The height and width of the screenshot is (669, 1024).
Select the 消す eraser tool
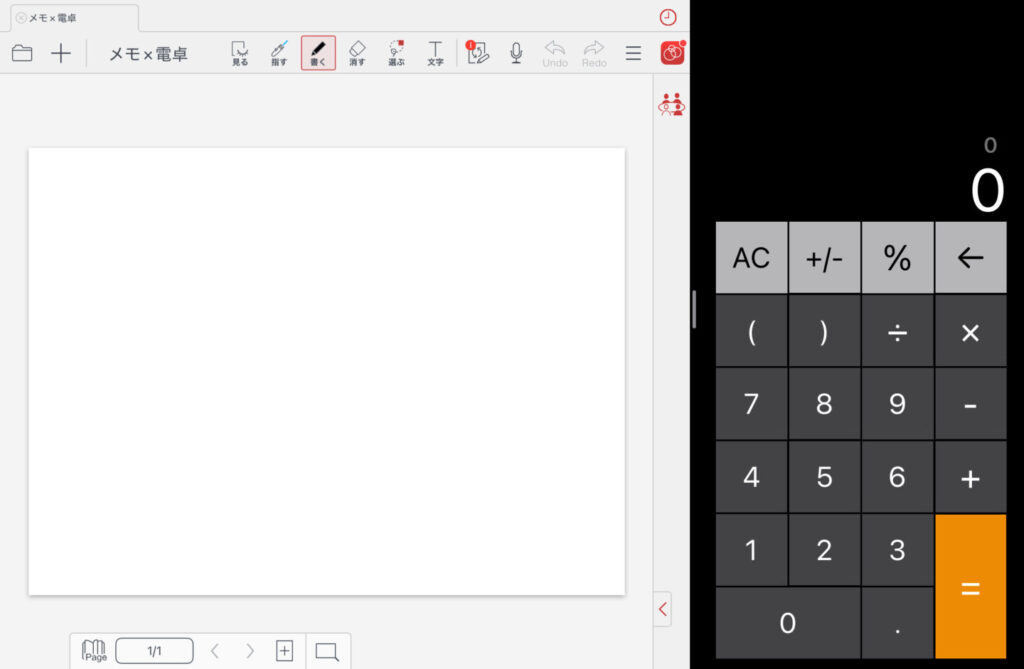click(357, 53)
